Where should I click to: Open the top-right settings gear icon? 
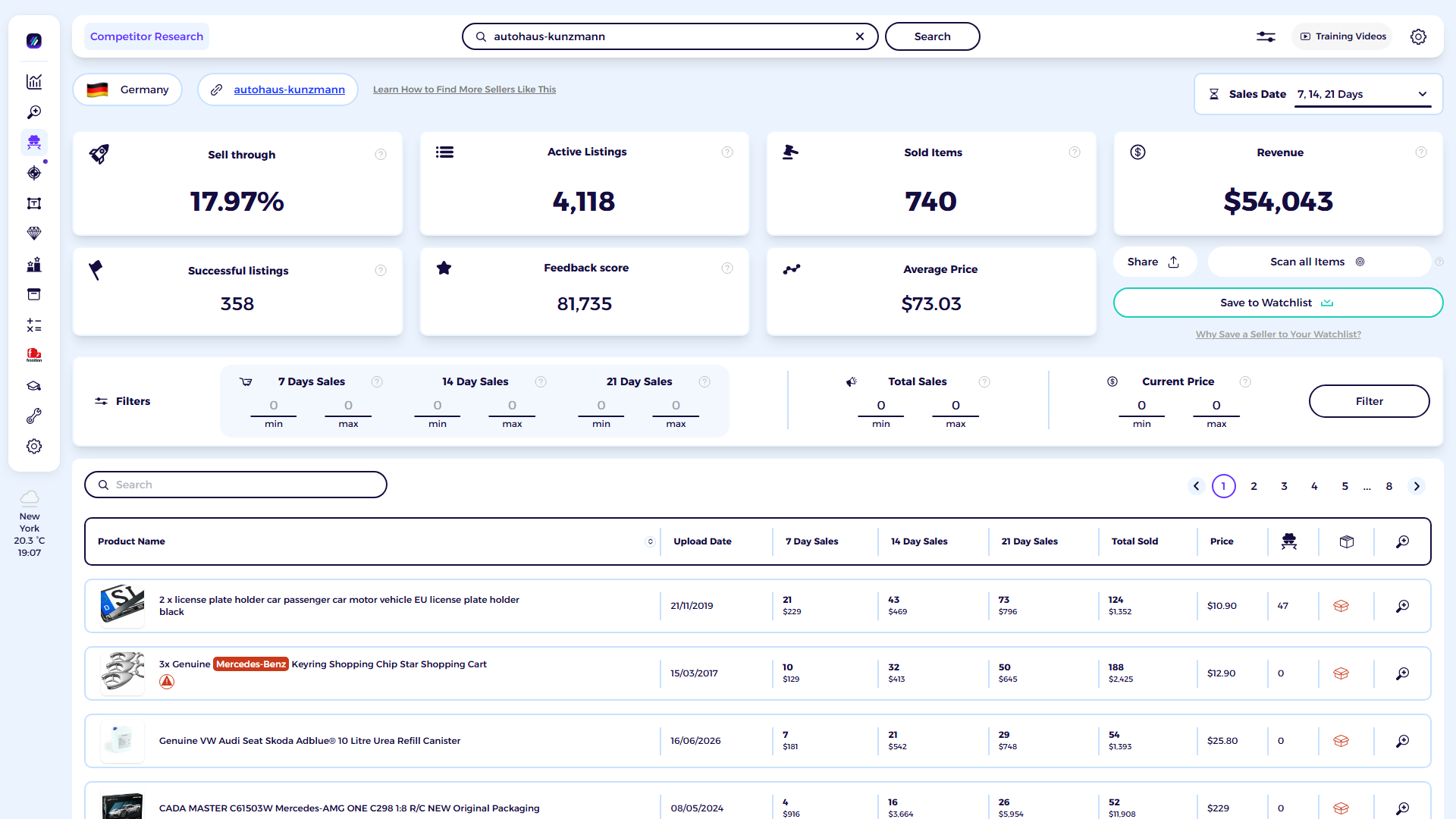click(x=1418, y=36)
